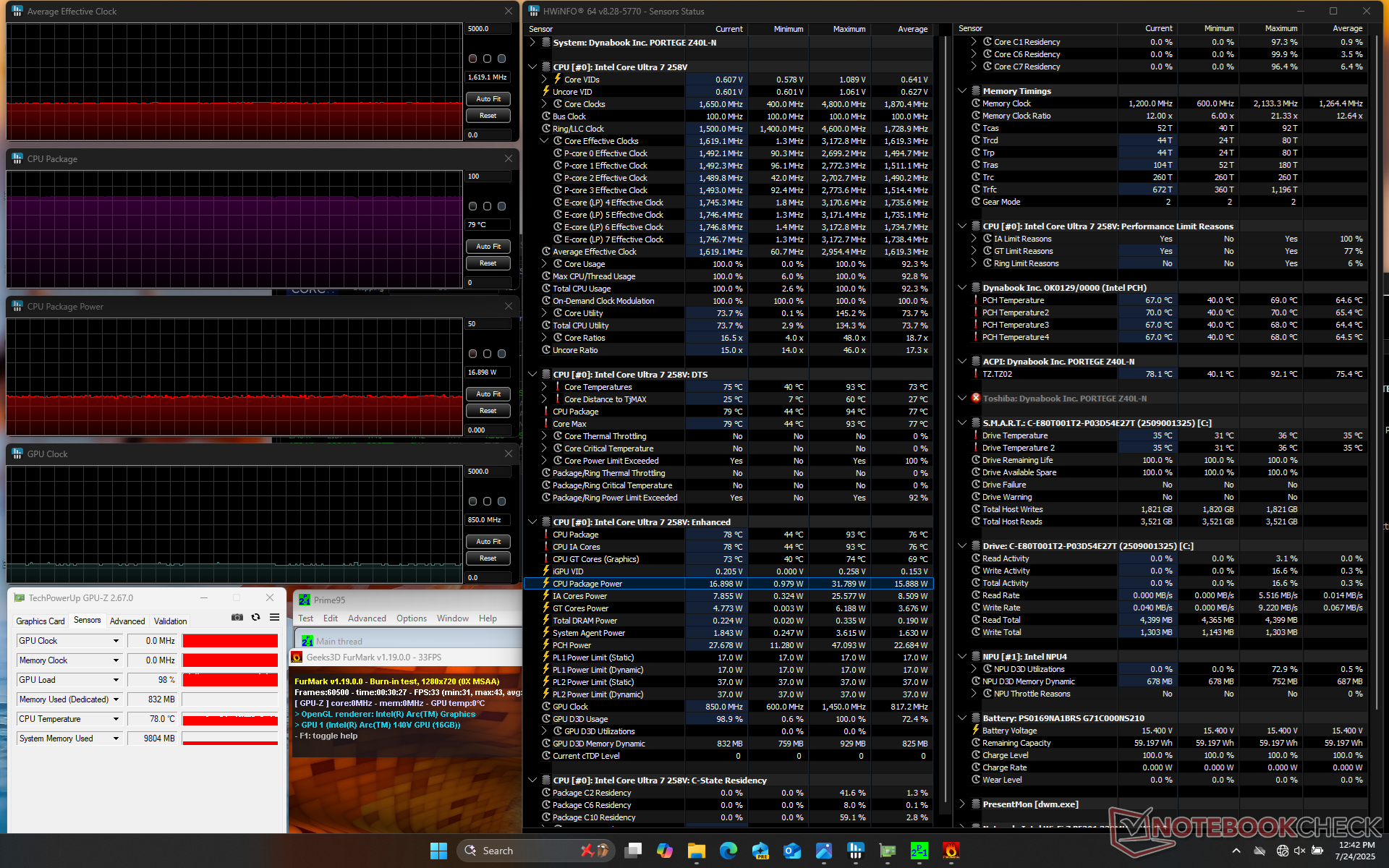Click Windows Start button

click(438, 851)
